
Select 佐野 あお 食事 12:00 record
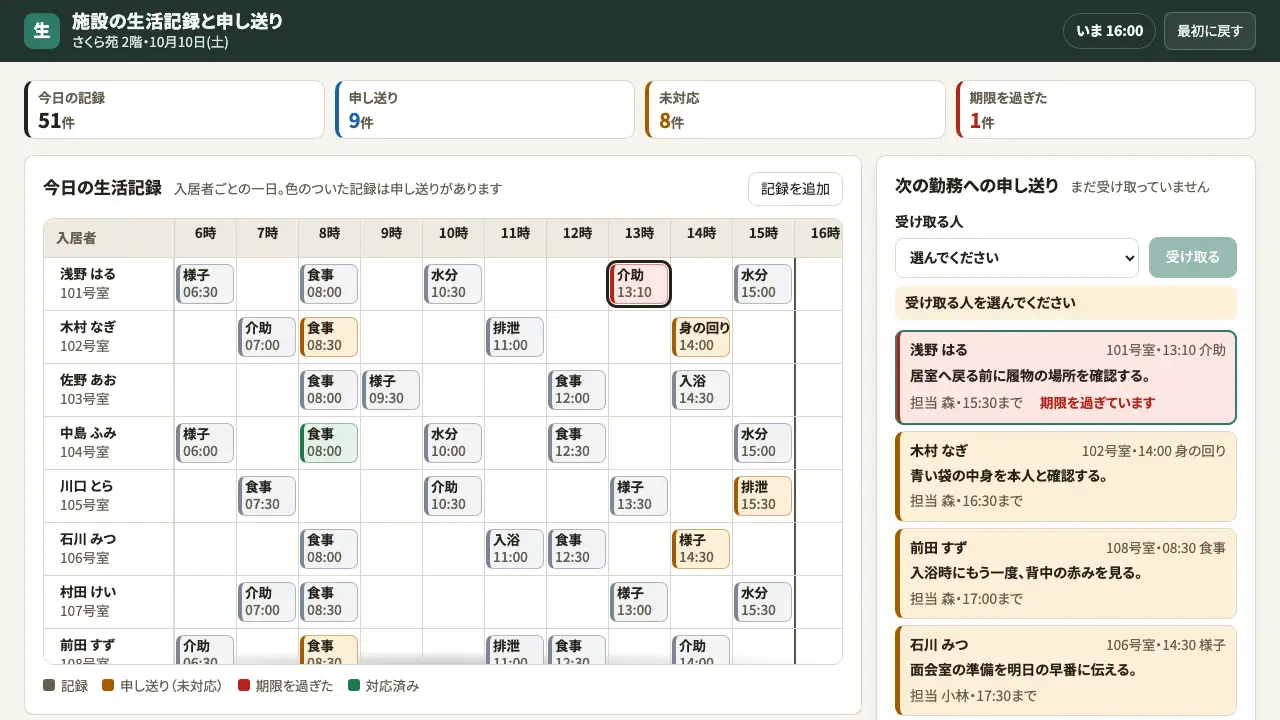tap(577, 390)
